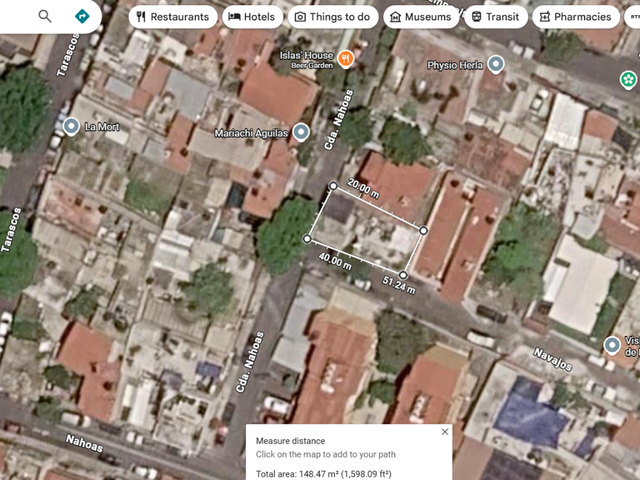Click the 20.00 m distance label
The image size is (640, 480).
tap(363, 189)
